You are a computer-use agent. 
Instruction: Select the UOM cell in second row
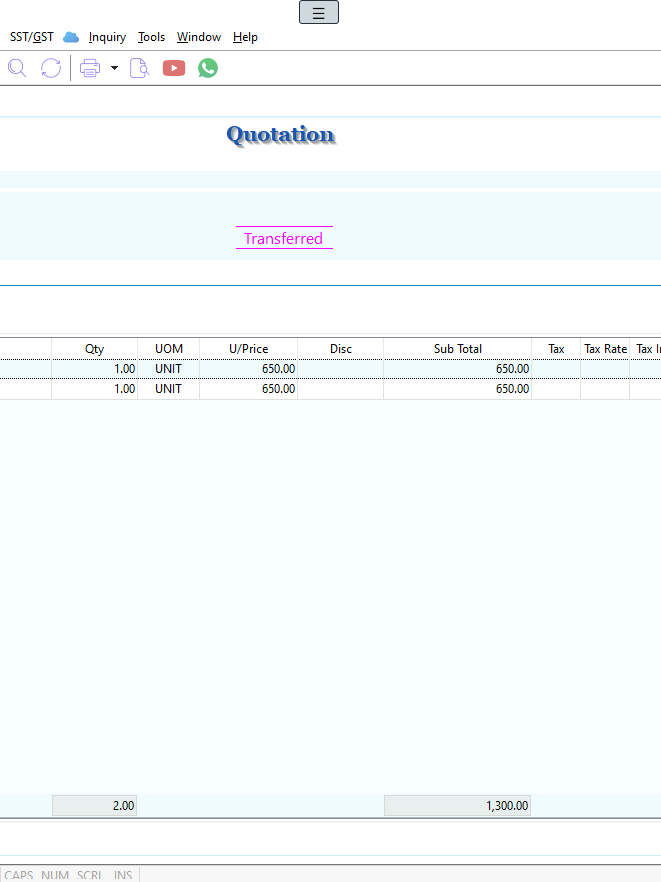click(168, 389)
